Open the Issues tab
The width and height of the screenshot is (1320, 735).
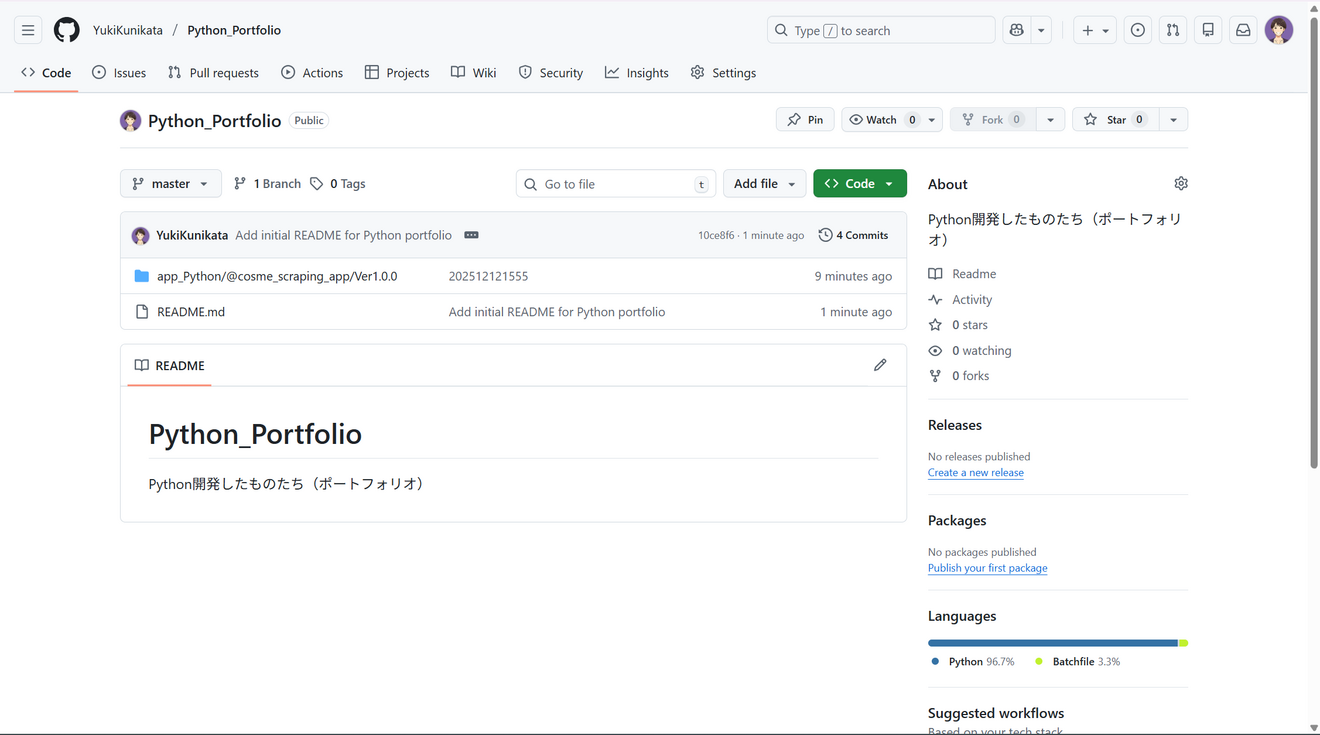coord(119,73)
